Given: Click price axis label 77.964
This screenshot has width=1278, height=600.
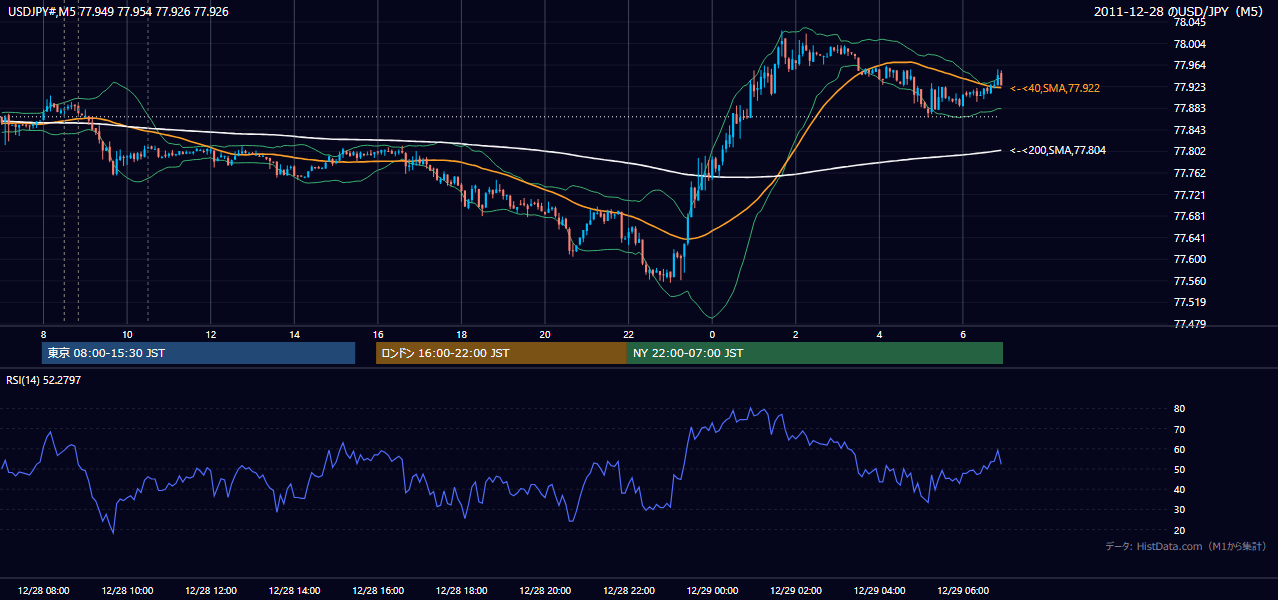Looking at the screenshot, I should tap(1192, 65).
